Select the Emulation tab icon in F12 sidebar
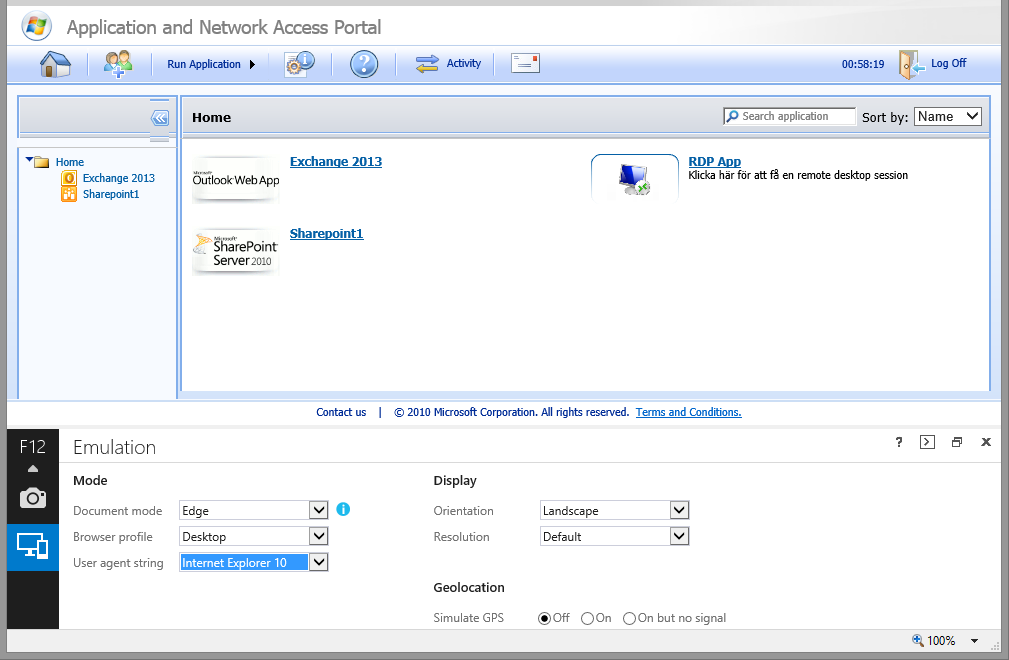 [x=33, y=546]
